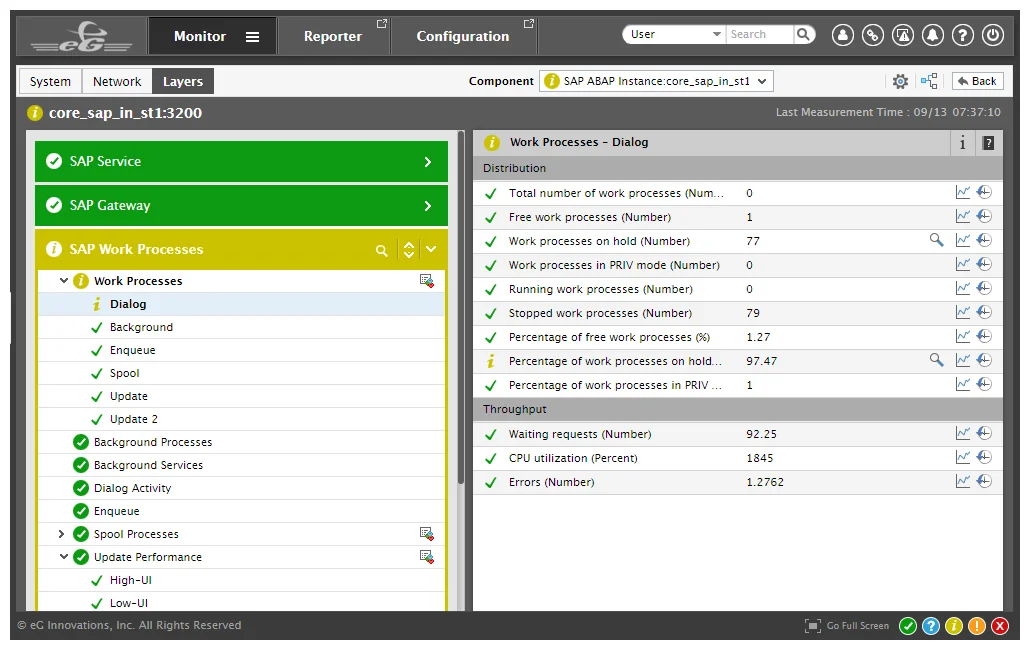Click the info 'i' icon in Work Processes - Dialog header

pos(962,142)
